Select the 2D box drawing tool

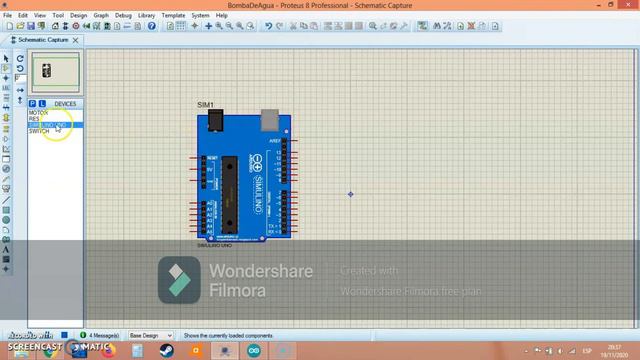6,210
